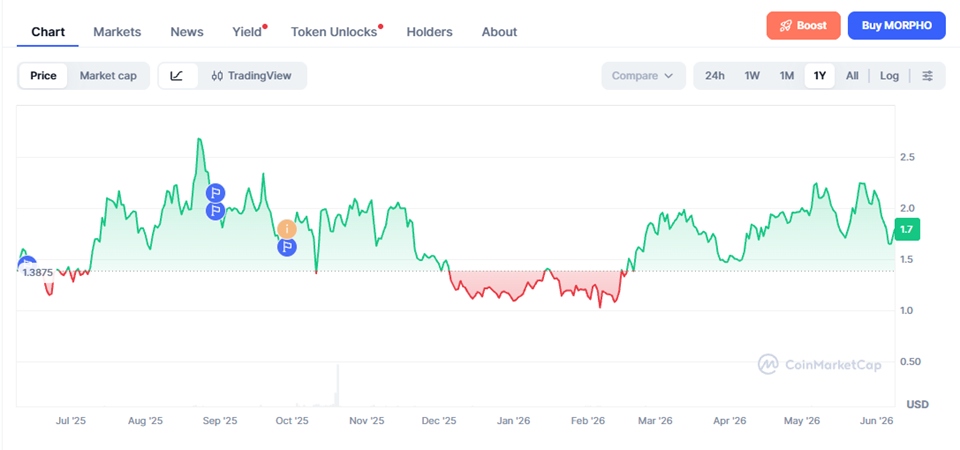
Task: Switch to TradingView candlestick chart
Action: click(252, 76)
